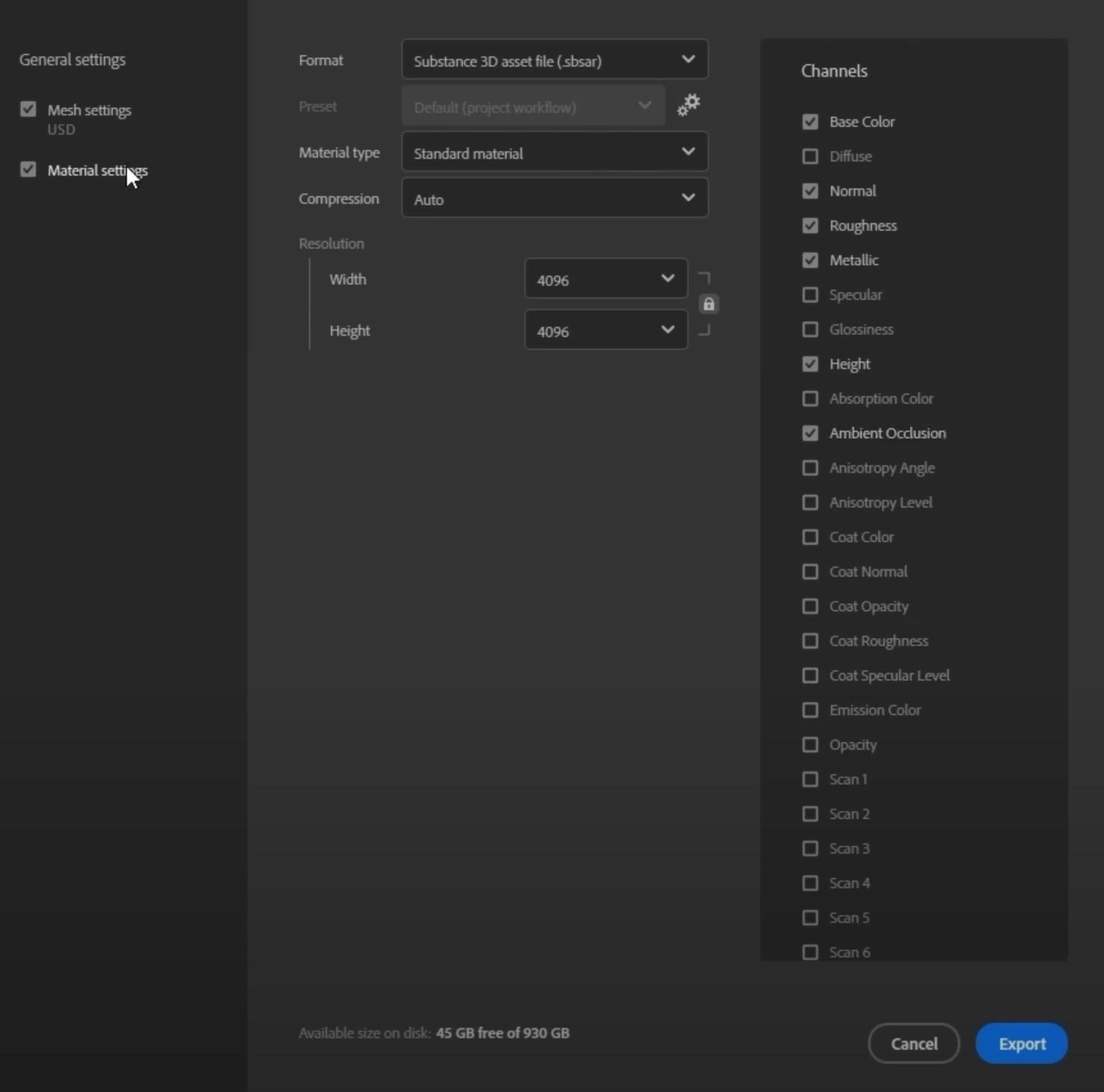The height and width of the screenshot is (1092, 1104).
Task: Check the Scan 4 channel
Action: 810,883
